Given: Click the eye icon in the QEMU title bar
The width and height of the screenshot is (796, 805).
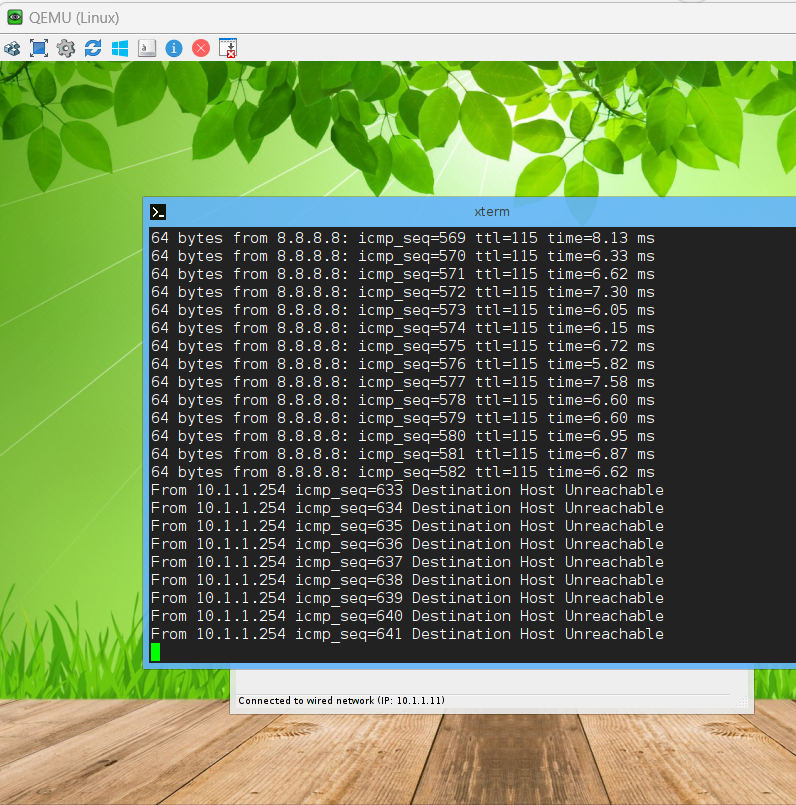Looking at the screenshot, I should (15, 17).
